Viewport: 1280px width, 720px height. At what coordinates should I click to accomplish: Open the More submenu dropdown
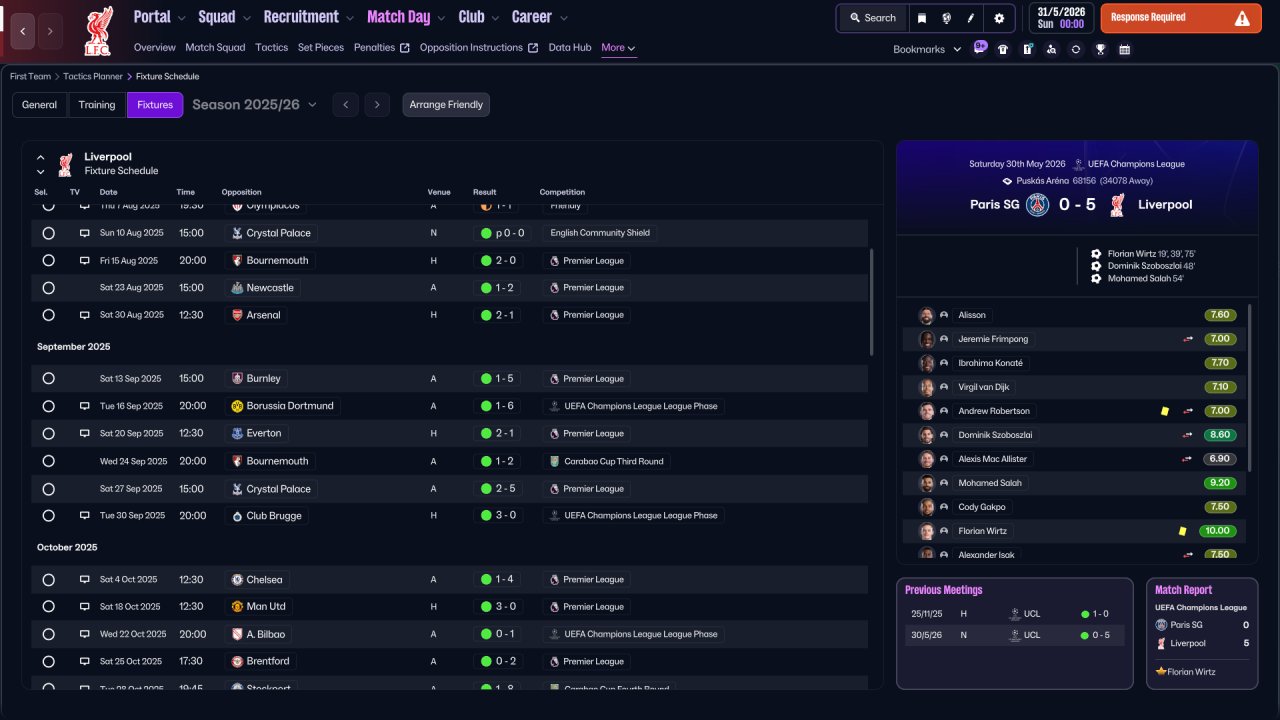click(x=618, y=47)
